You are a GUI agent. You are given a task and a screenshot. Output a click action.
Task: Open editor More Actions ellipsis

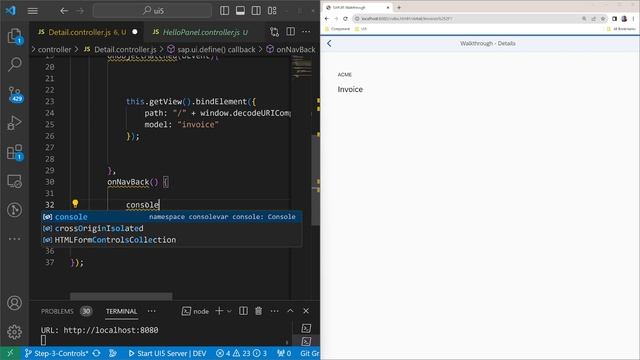point(306,32)
